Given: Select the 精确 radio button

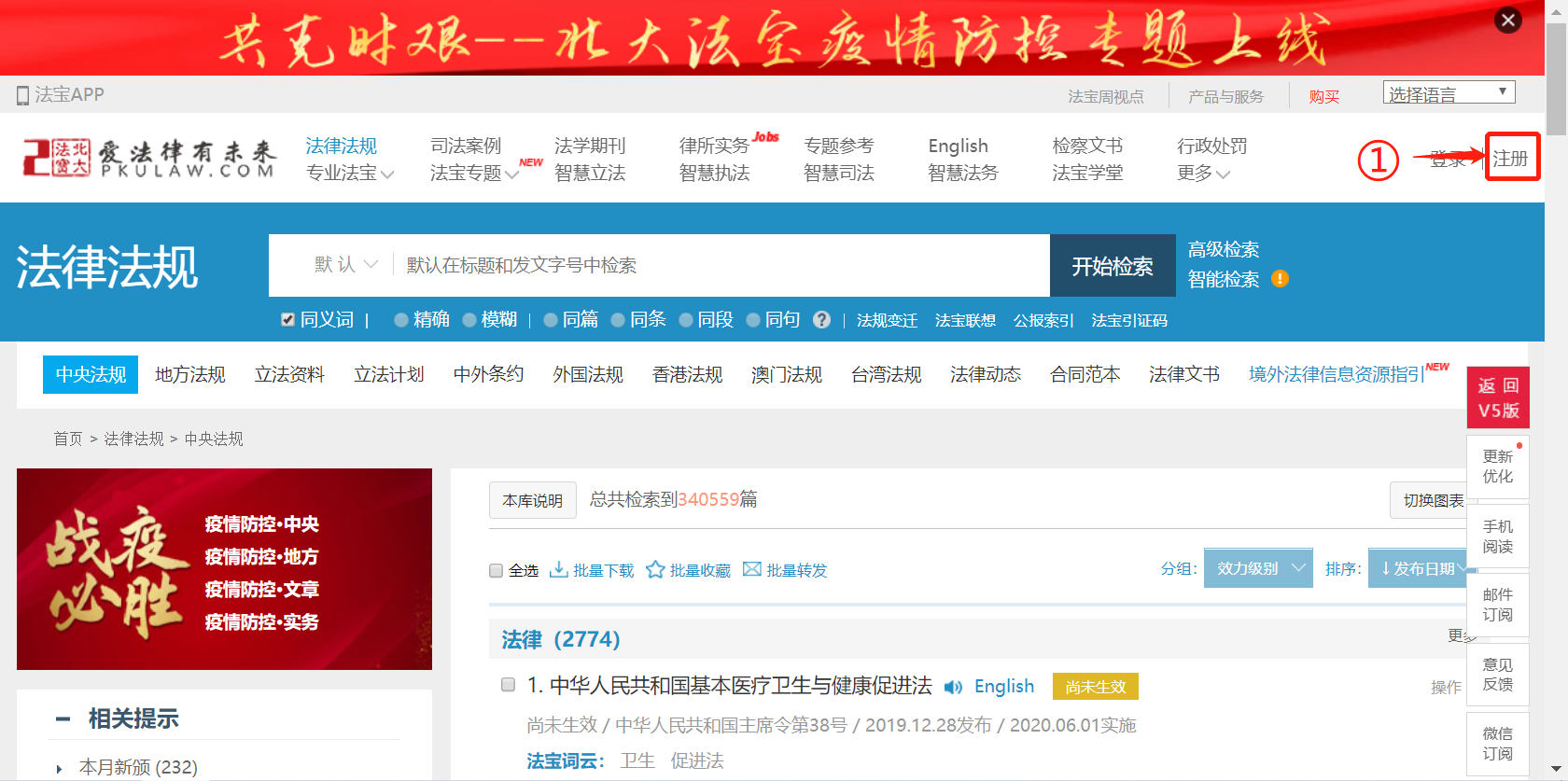Looking at the screenshot, I should point(401,320).
